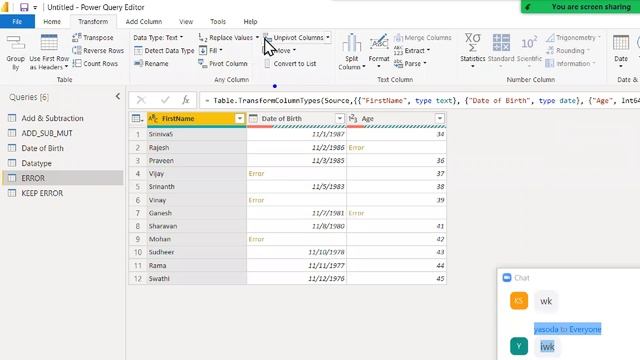640x360 pixels.
Task: Collapse the Queries pane
Action: 118,97
